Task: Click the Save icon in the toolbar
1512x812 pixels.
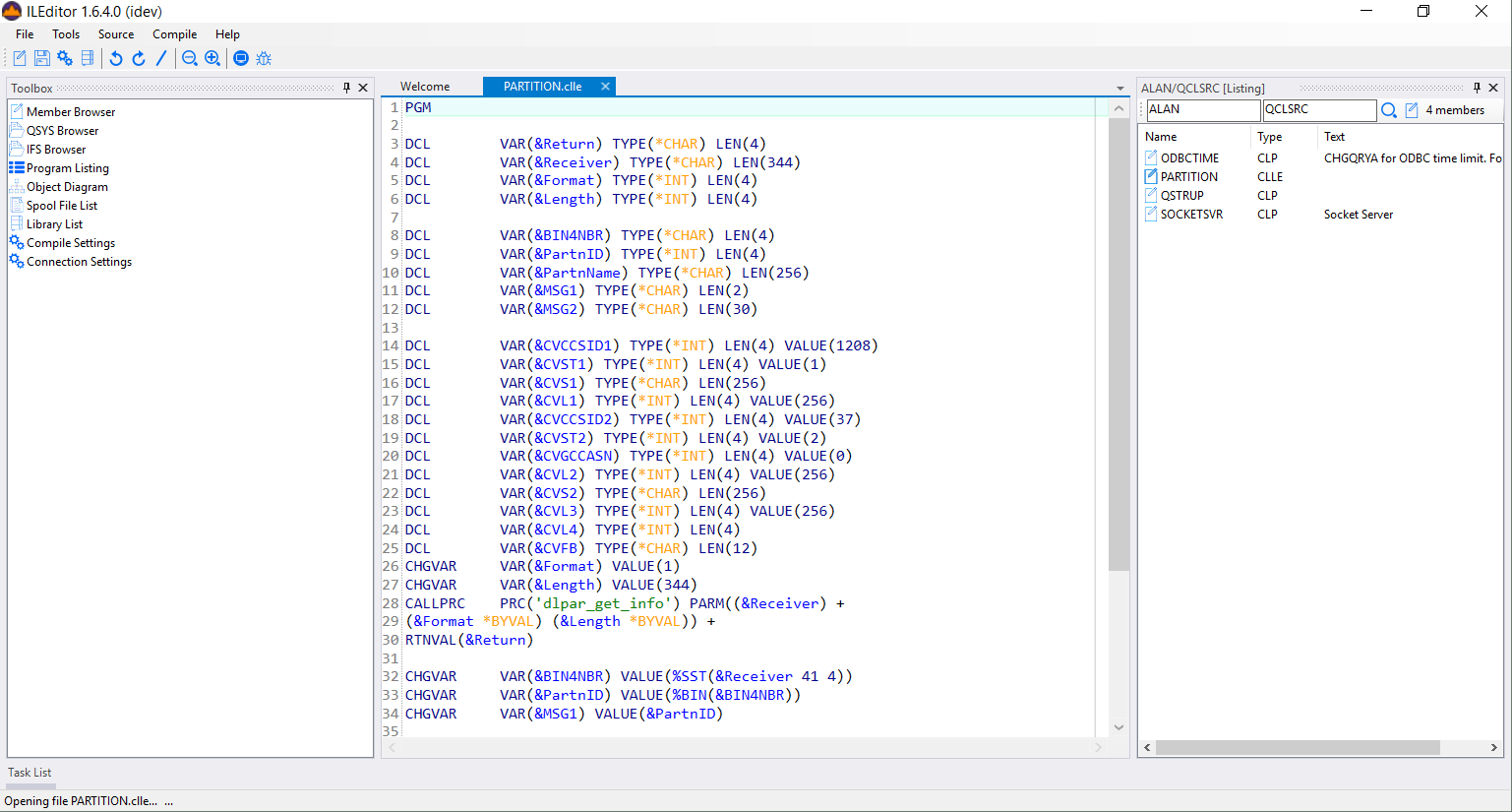Action: tap(42, 59)
